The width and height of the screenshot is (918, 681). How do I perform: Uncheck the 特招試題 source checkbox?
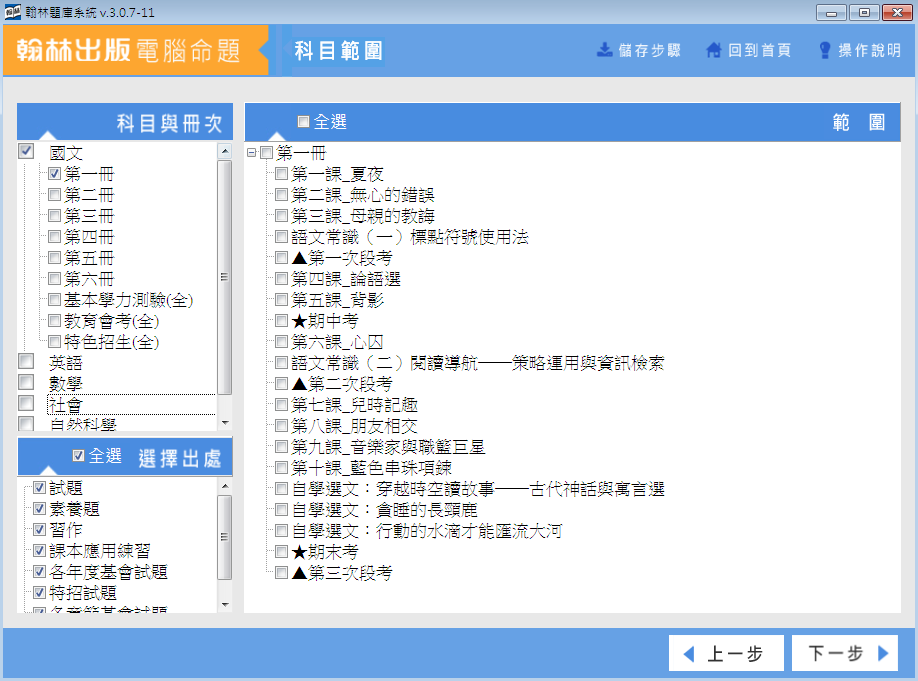coord(39,593)
